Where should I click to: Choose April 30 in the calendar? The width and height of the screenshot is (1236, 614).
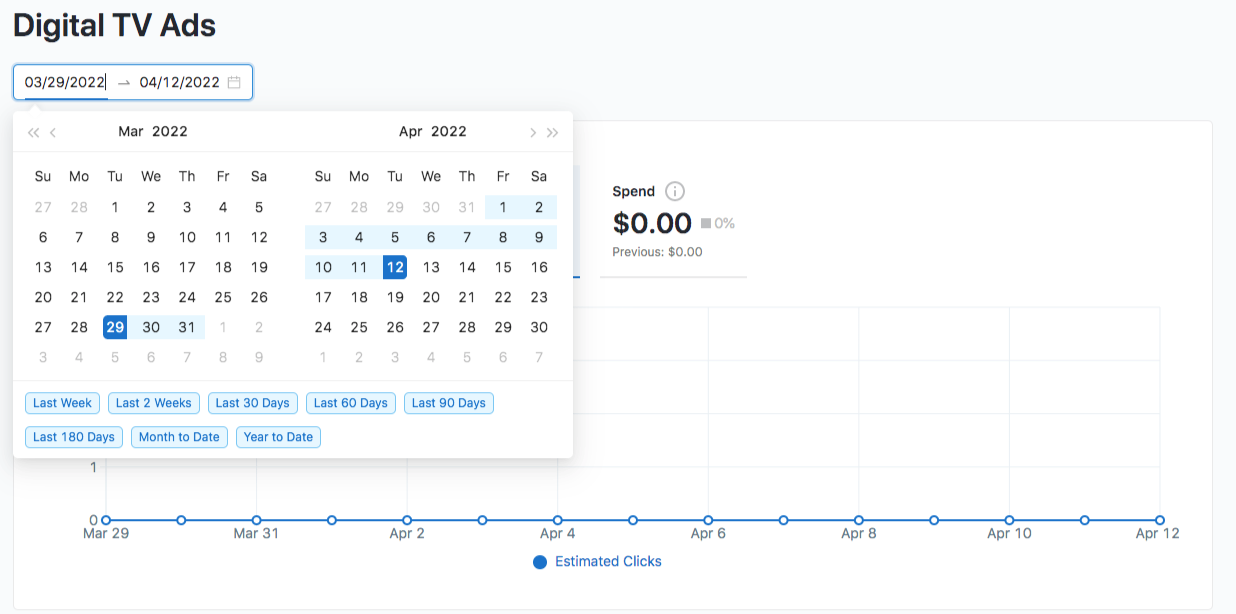[x=539, y=327]
